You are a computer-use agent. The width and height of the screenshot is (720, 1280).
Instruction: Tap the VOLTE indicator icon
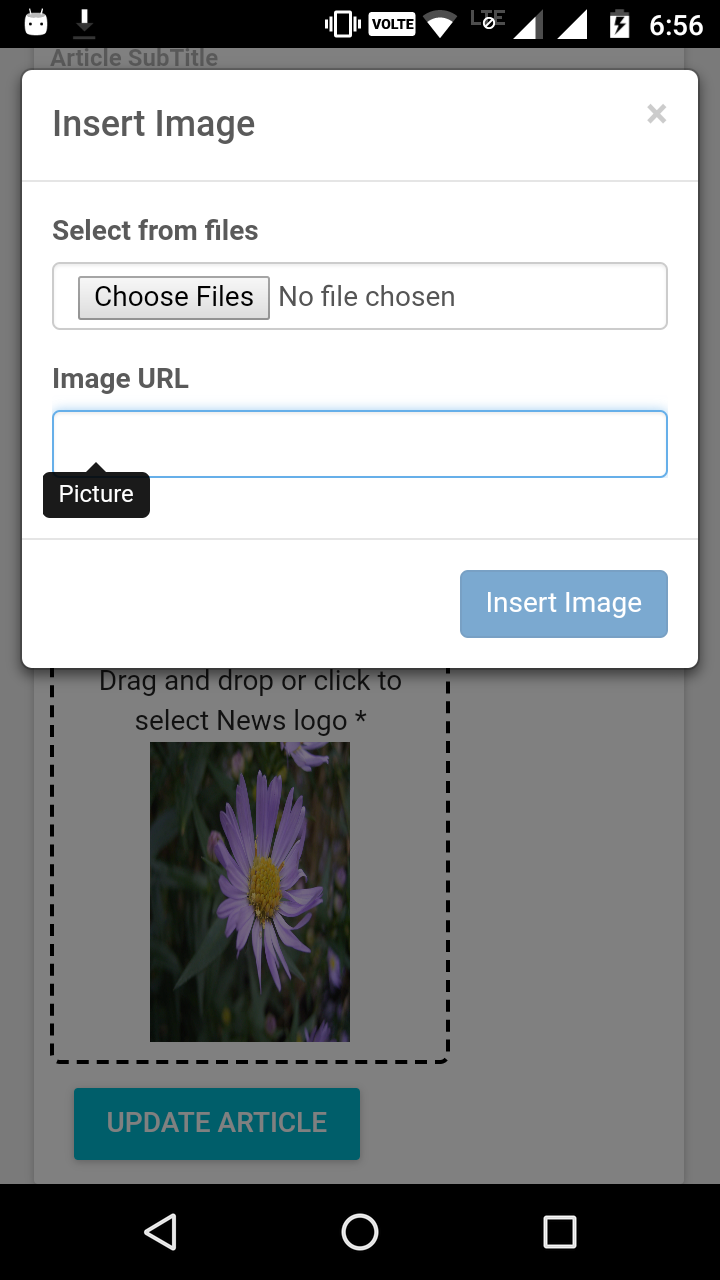pyautogui.click(x=391, y=22)
